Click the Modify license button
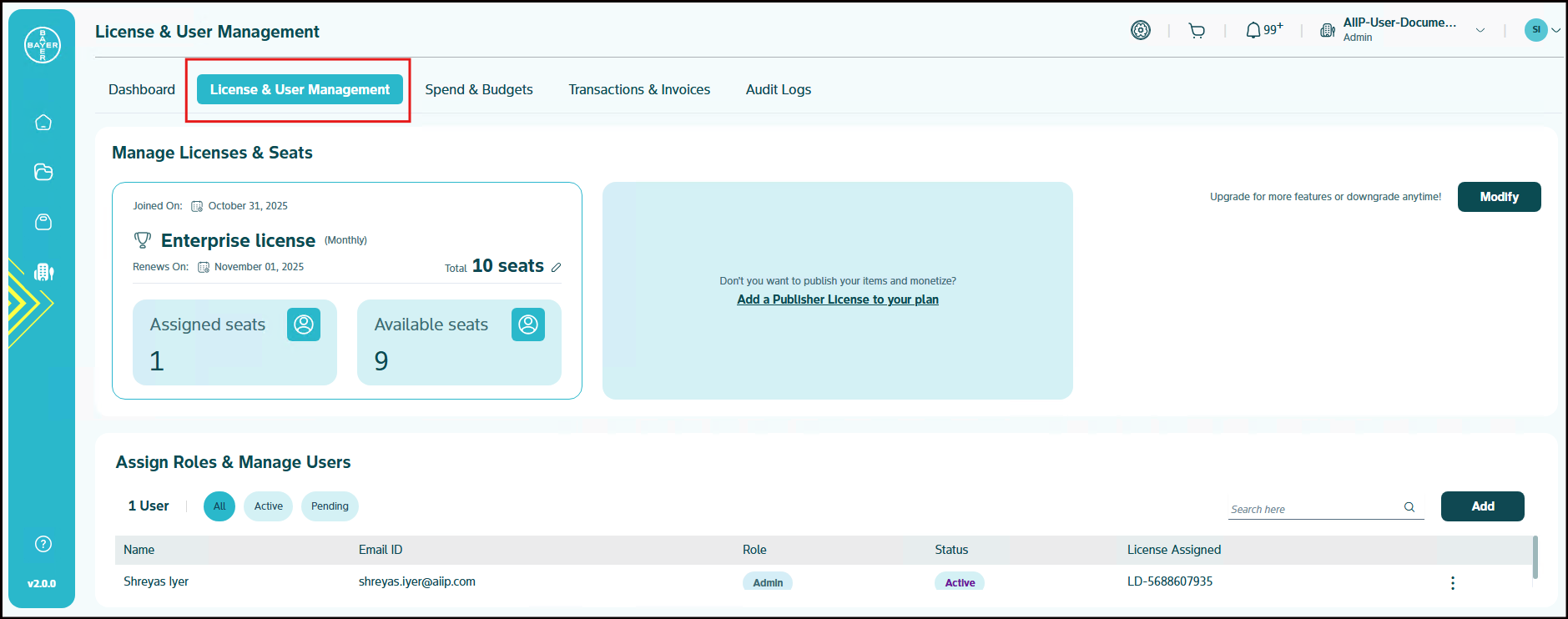Image resolution: width=1568 pixels, height=619 pixels. click(1499, 197)
